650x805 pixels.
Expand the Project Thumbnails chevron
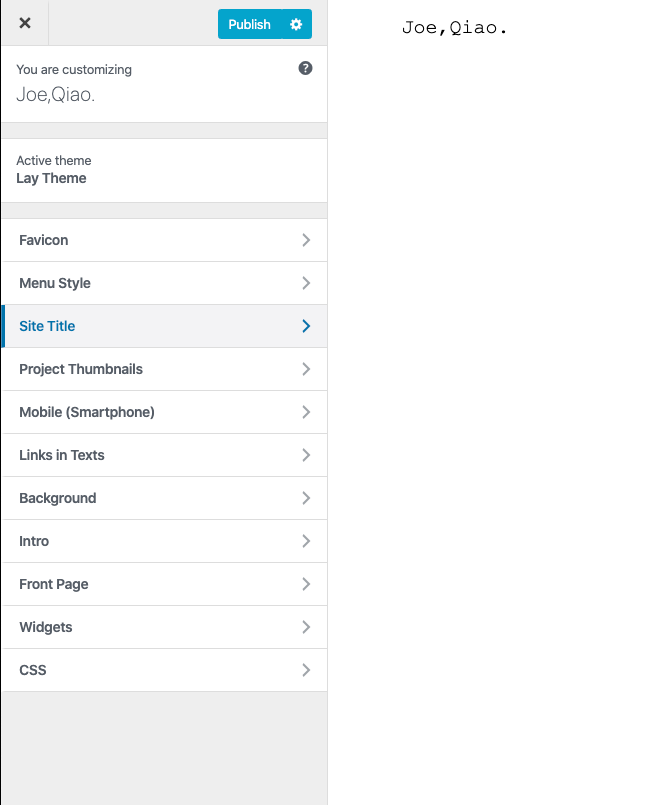306,369
